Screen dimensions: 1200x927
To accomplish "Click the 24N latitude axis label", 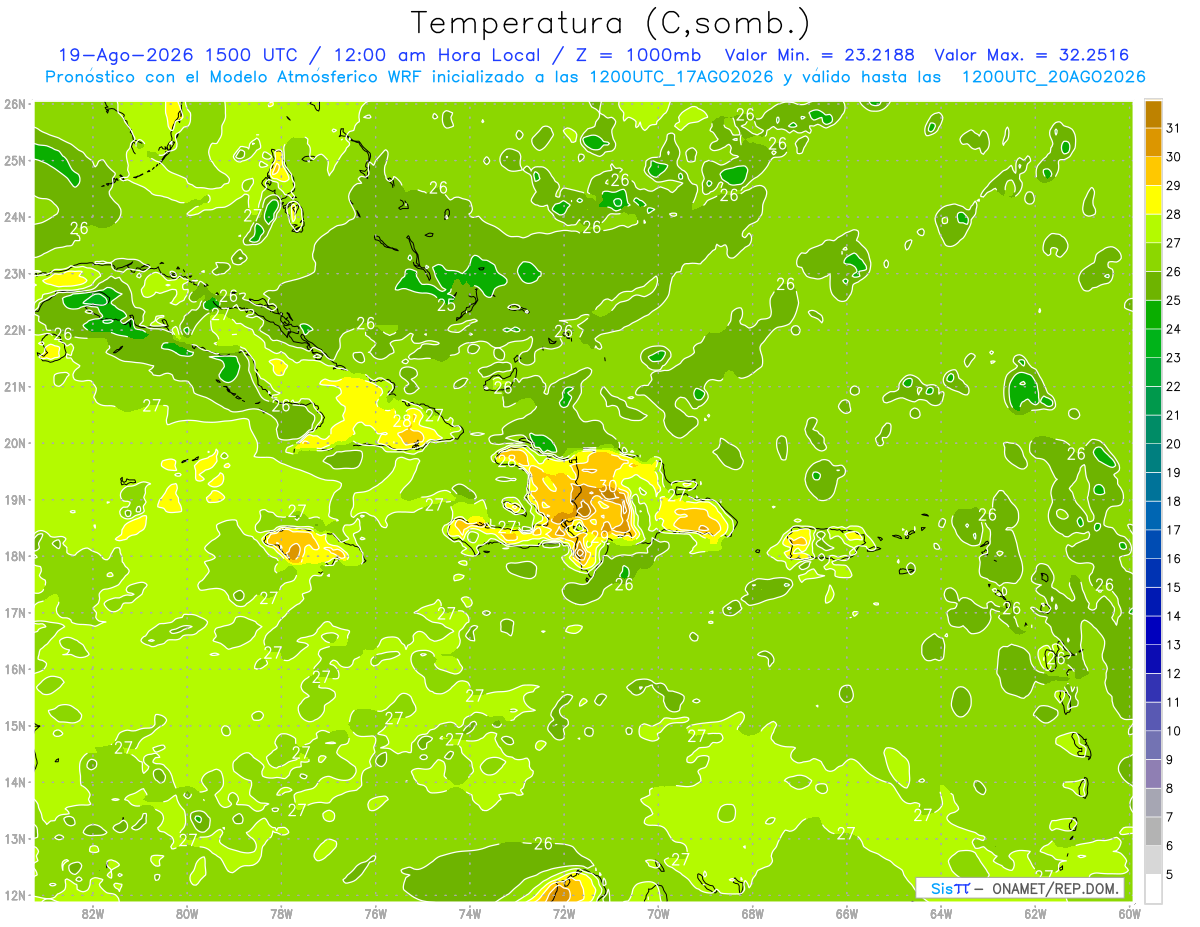I will 15,216.
